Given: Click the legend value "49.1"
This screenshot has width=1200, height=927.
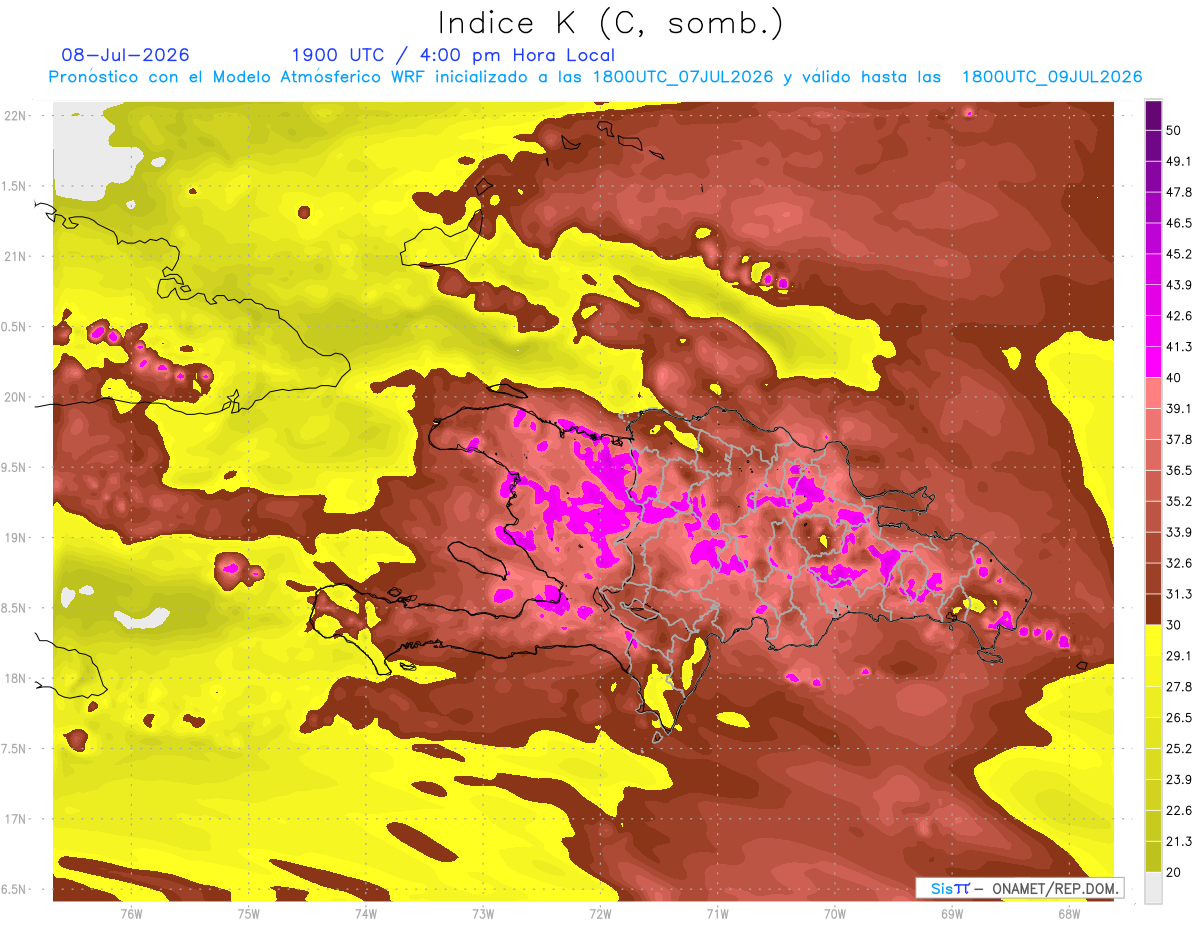Looking at the screenshot, I should [x=1179, y=161].
